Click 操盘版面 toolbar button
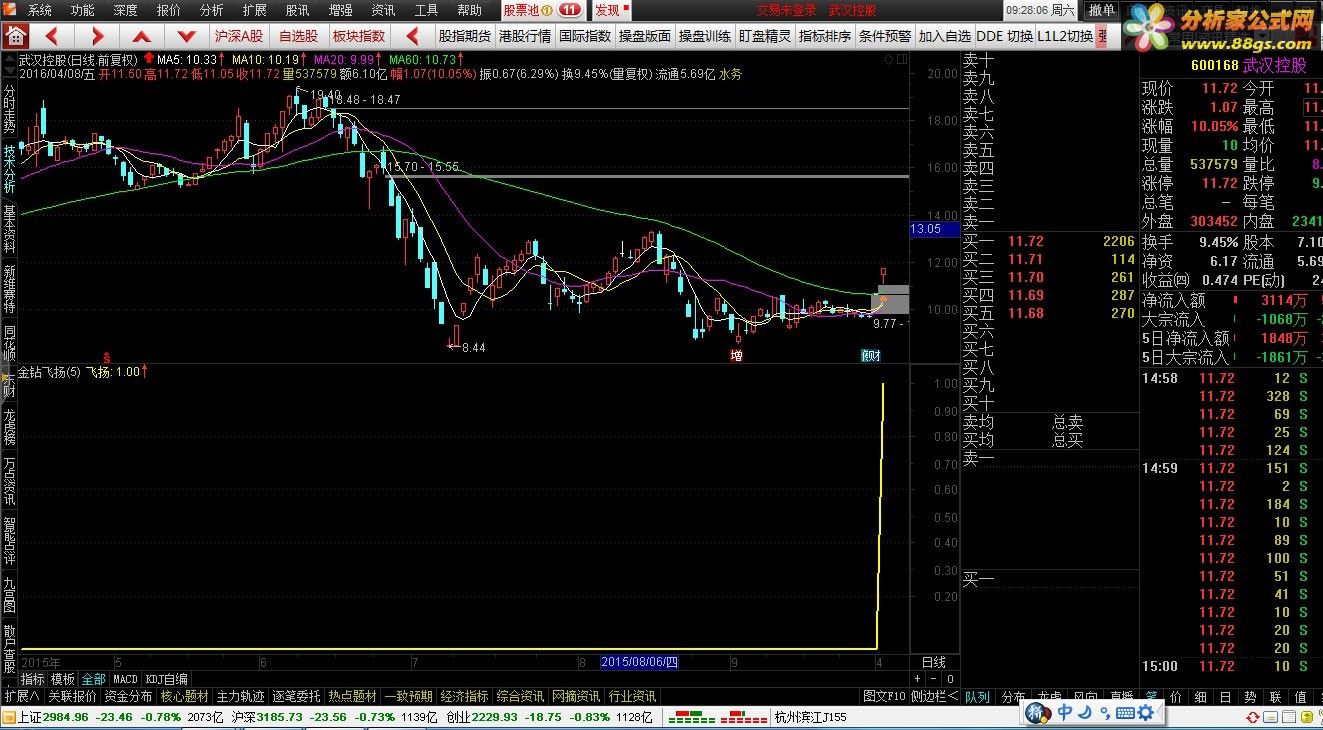Screen dimensions: 1323x730 pos(645,36)
